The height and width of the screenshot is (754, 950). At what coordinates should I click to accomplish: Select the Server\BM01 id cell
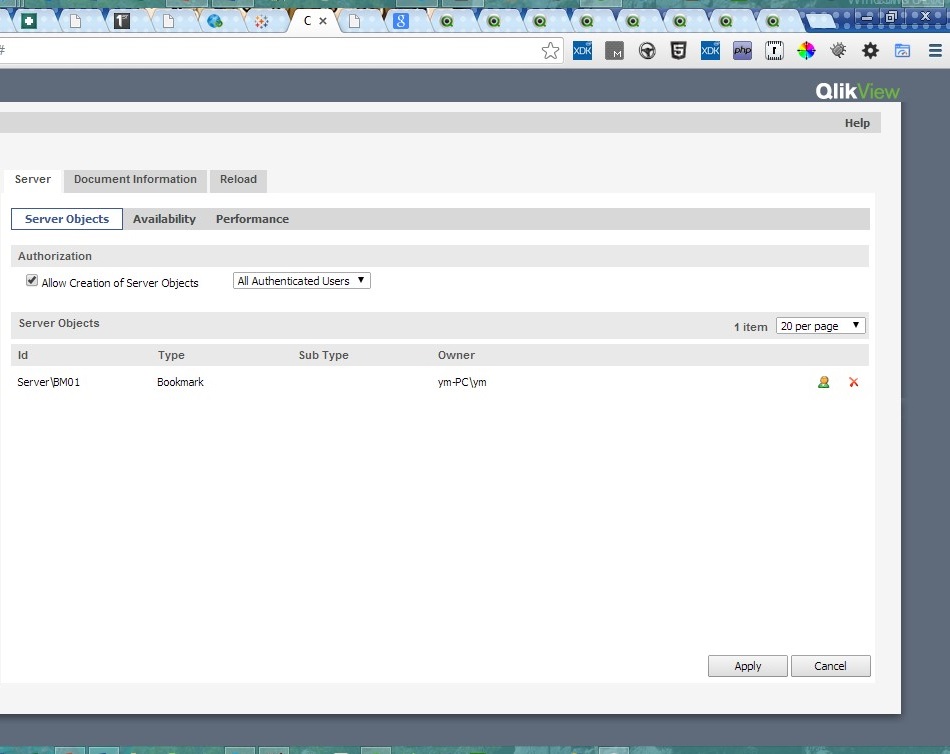pos(48,382)
